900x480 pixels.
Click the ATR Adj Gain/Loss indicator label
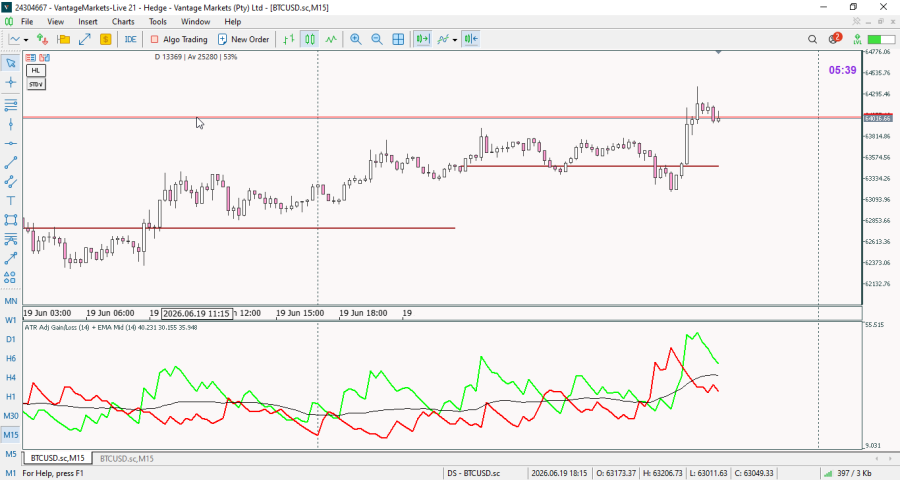click(x=111, y=327)
